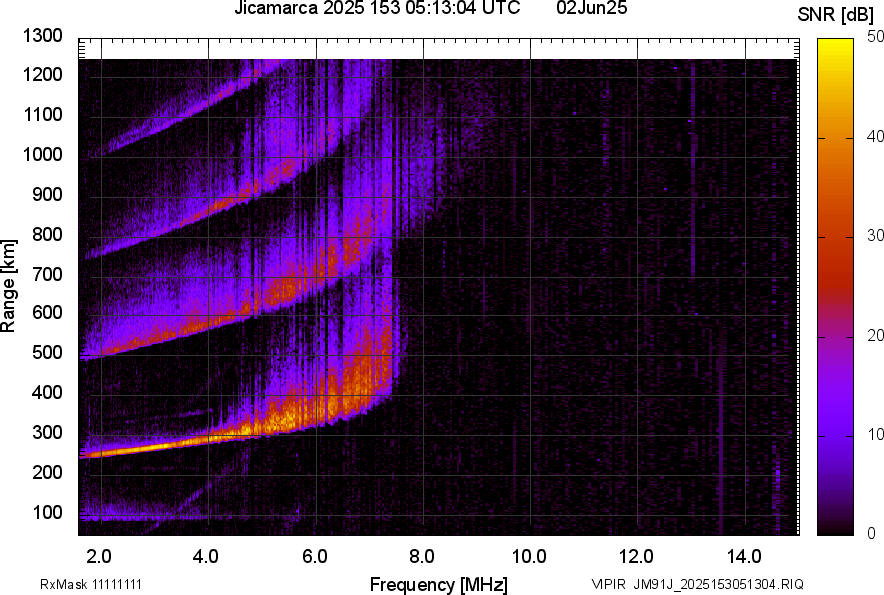The height and width of the screenshot is (595, 884).
Task: Click the 1200 range tick label
Action: point(43,75)
